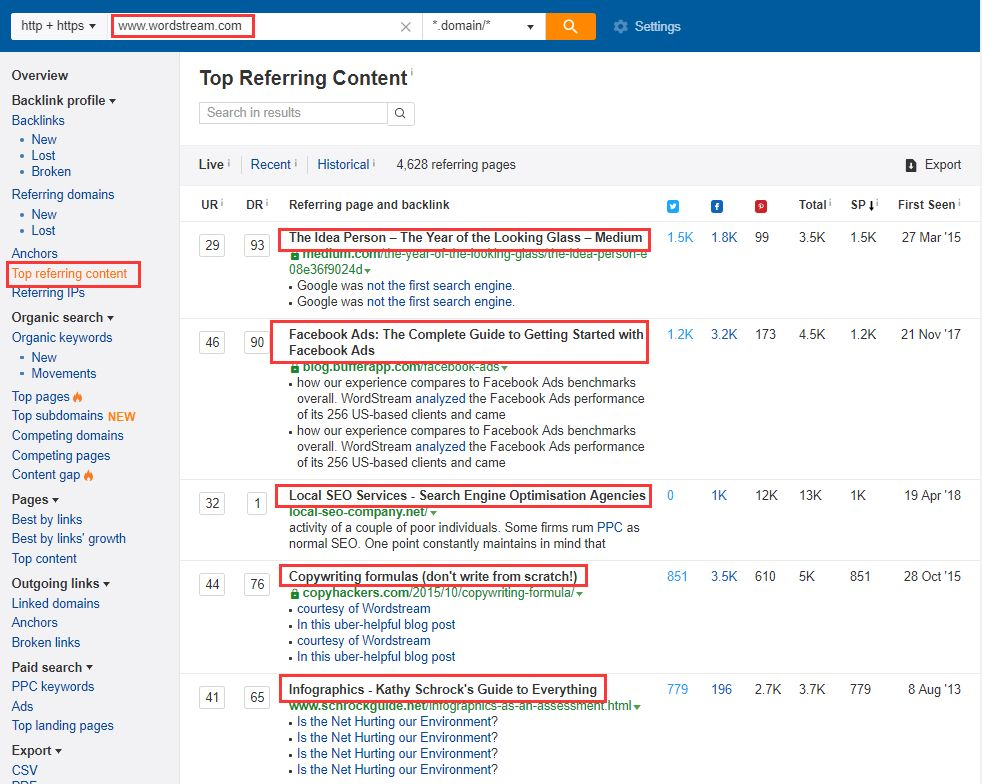The height and width of the screenshot is (784, 982).
Task: Expand the copyhackers.com URL dropdown arrow
Action: tap(579, 594)
